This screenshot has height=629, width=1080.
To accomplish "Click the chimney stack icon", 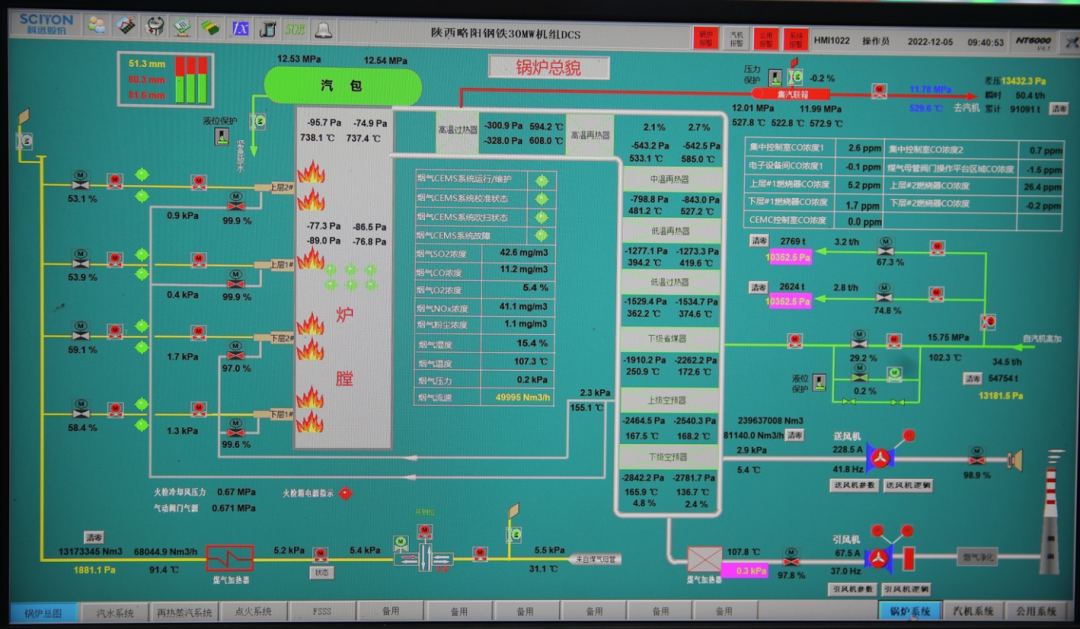I will pyautogui.click(x=1048, y=520).
